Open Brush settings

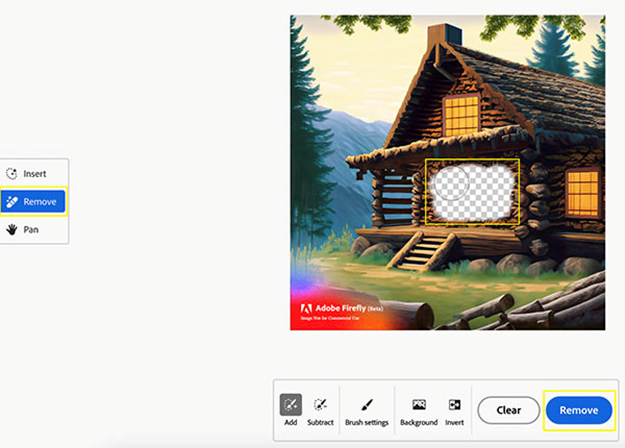367,411
